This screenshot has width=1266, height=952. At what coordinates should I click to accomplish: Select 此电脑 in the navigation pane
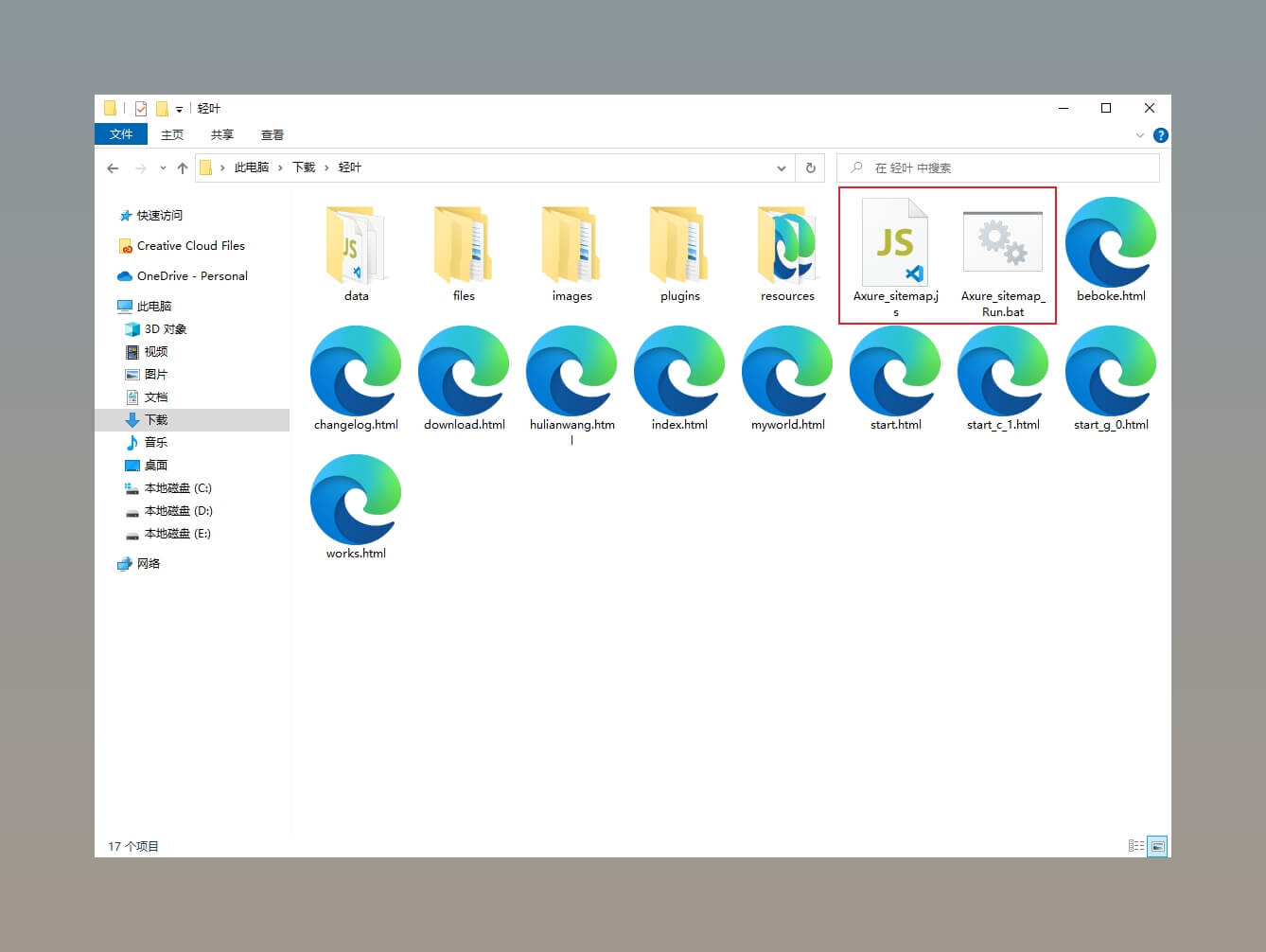(x=154, y=307)
